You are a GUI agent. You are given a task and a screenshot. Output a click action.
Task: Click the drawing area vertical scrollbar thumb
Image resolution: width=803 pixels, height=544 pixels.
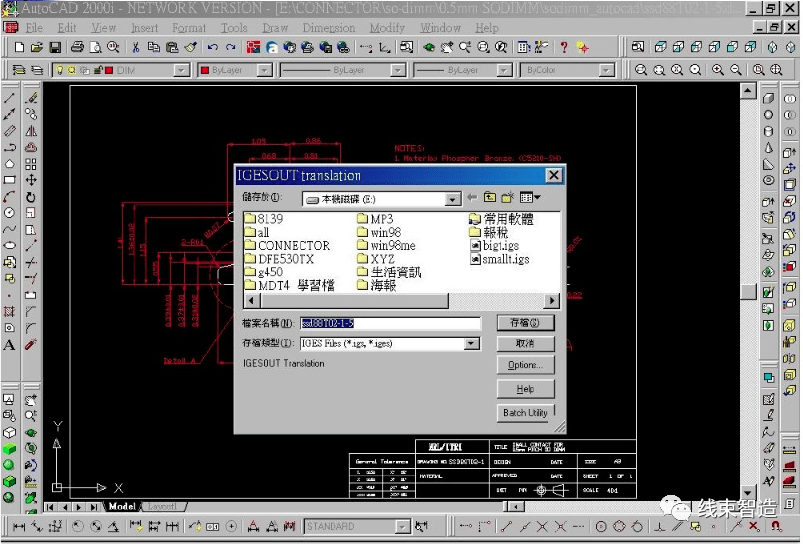point(748,292)
